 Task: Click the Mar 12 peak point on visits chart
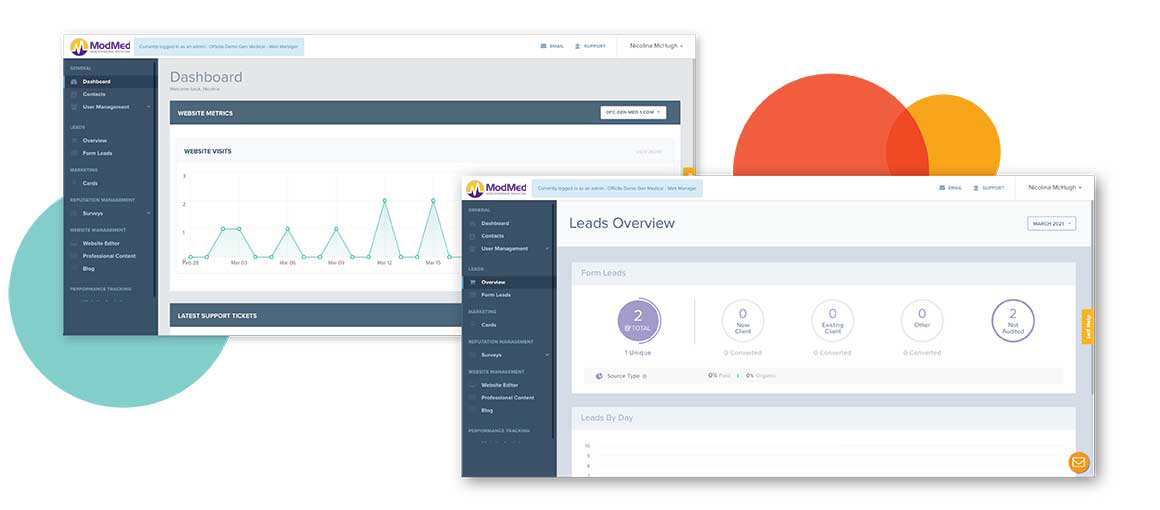pyautogui.click(x=385, y=201)
